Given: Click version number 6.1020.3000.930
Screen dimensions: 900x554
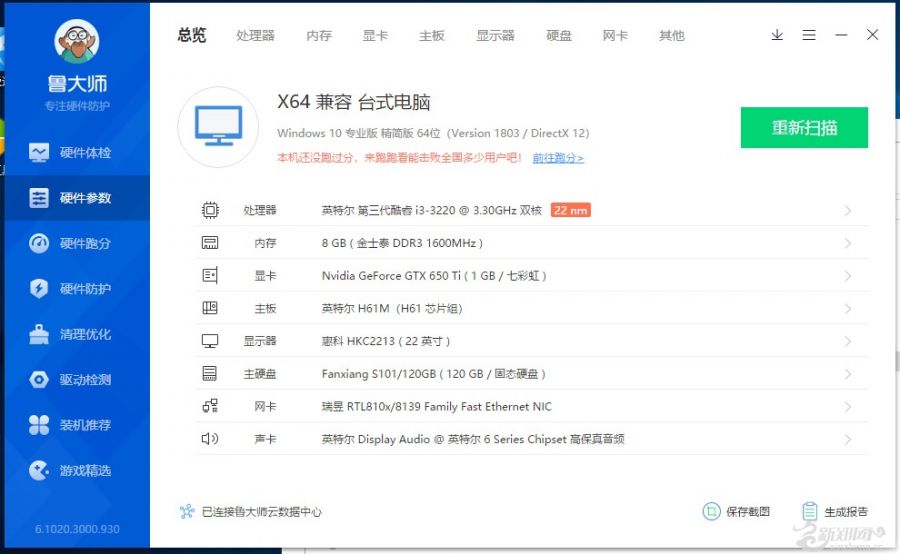Looking at the screenshot, I should coord(77,529).
